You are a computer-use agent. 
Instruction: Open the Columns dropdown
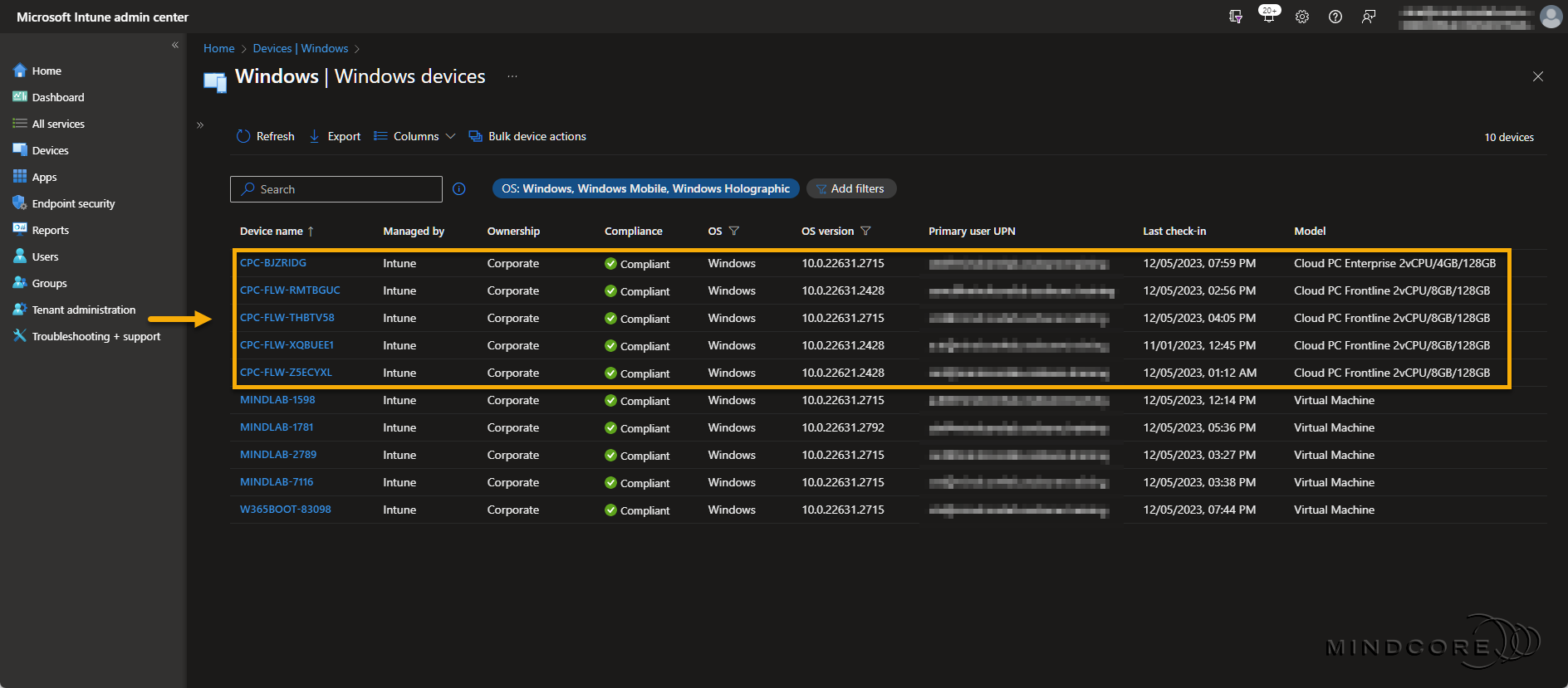[x=414, y=136]
